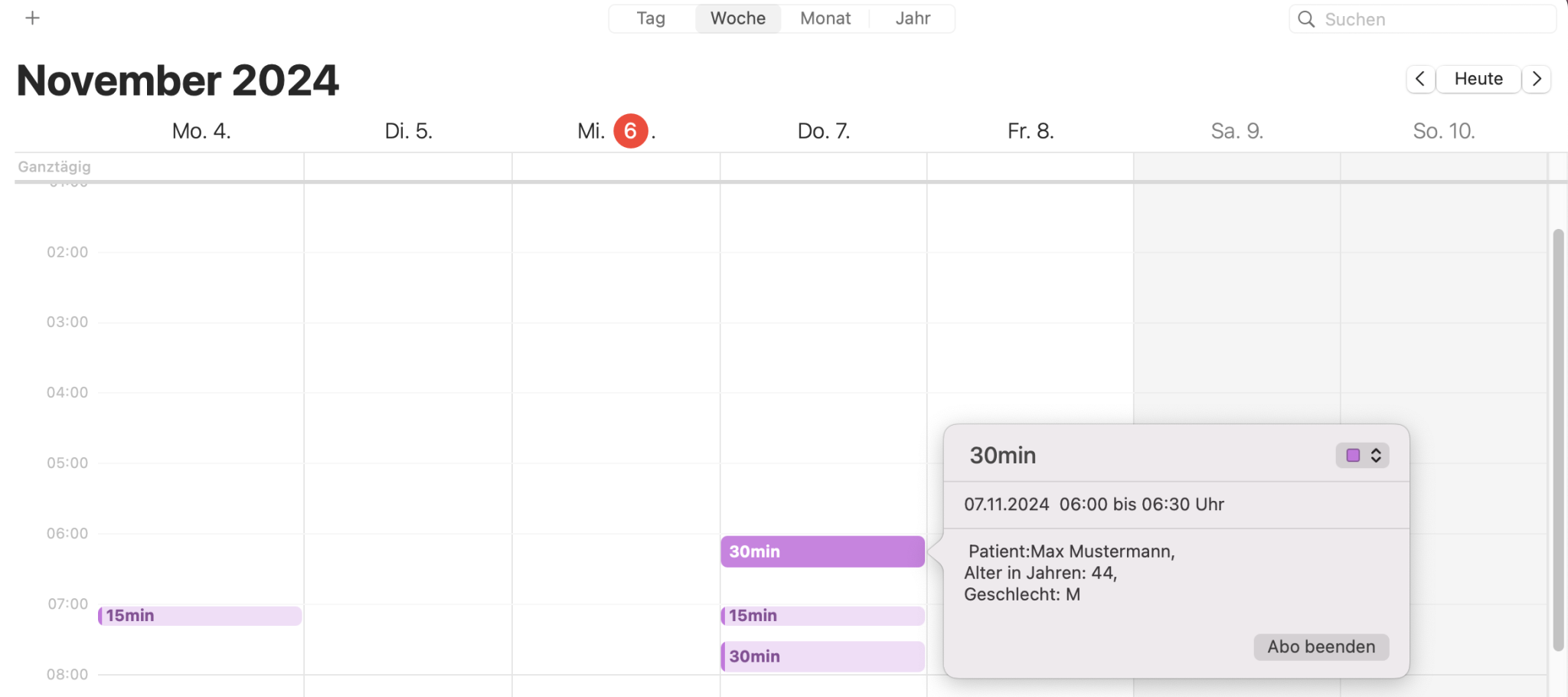Click the 03:00 time label
1568x697 pixels.
[67, 322]
